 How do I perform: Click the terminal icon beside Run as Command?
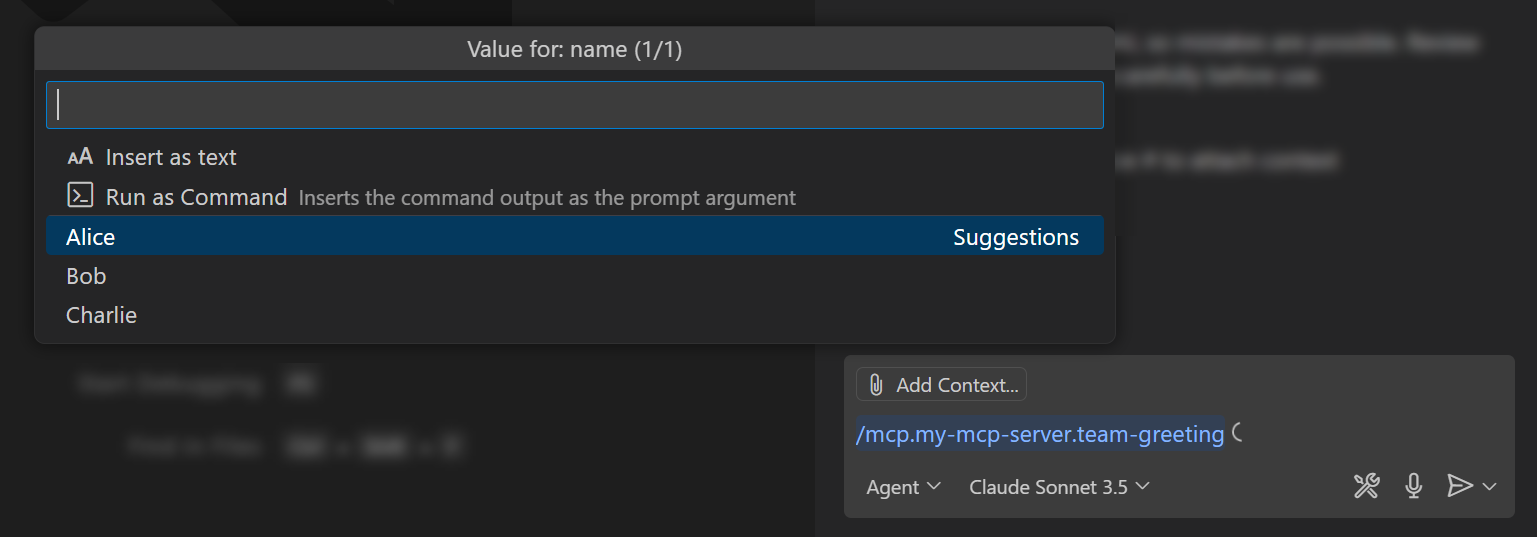pyautogui.click(x=80, y=196)
